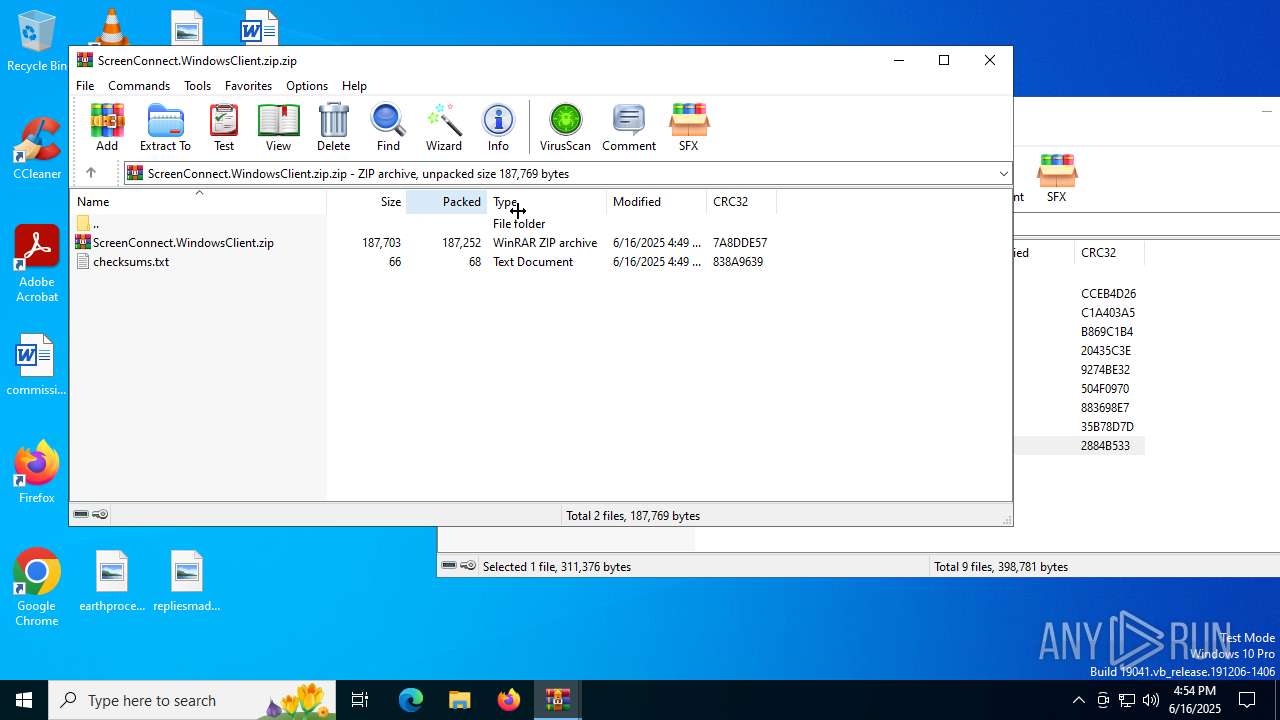Select the repliesmad... desktop file
The width and height of the screenshot is (1280, 720).
click(x=187, y=581)
